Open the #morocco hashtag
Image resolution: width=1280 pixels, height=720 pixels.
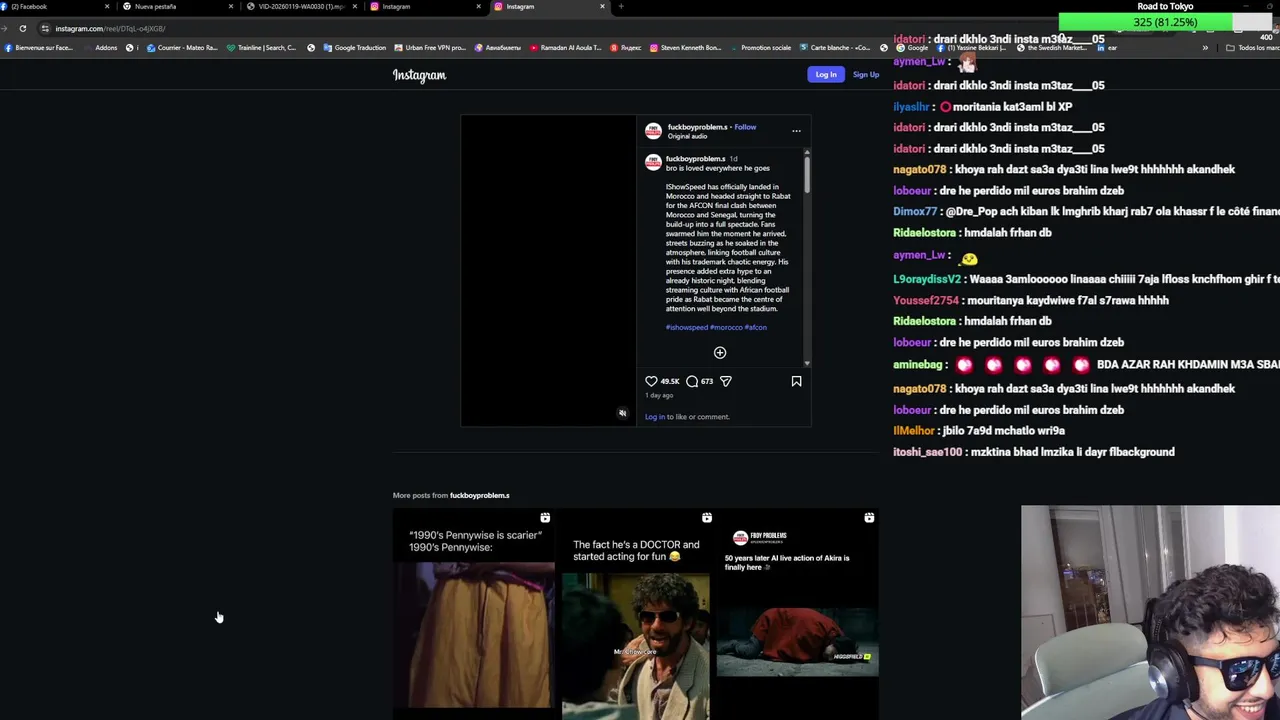[726, 327]
